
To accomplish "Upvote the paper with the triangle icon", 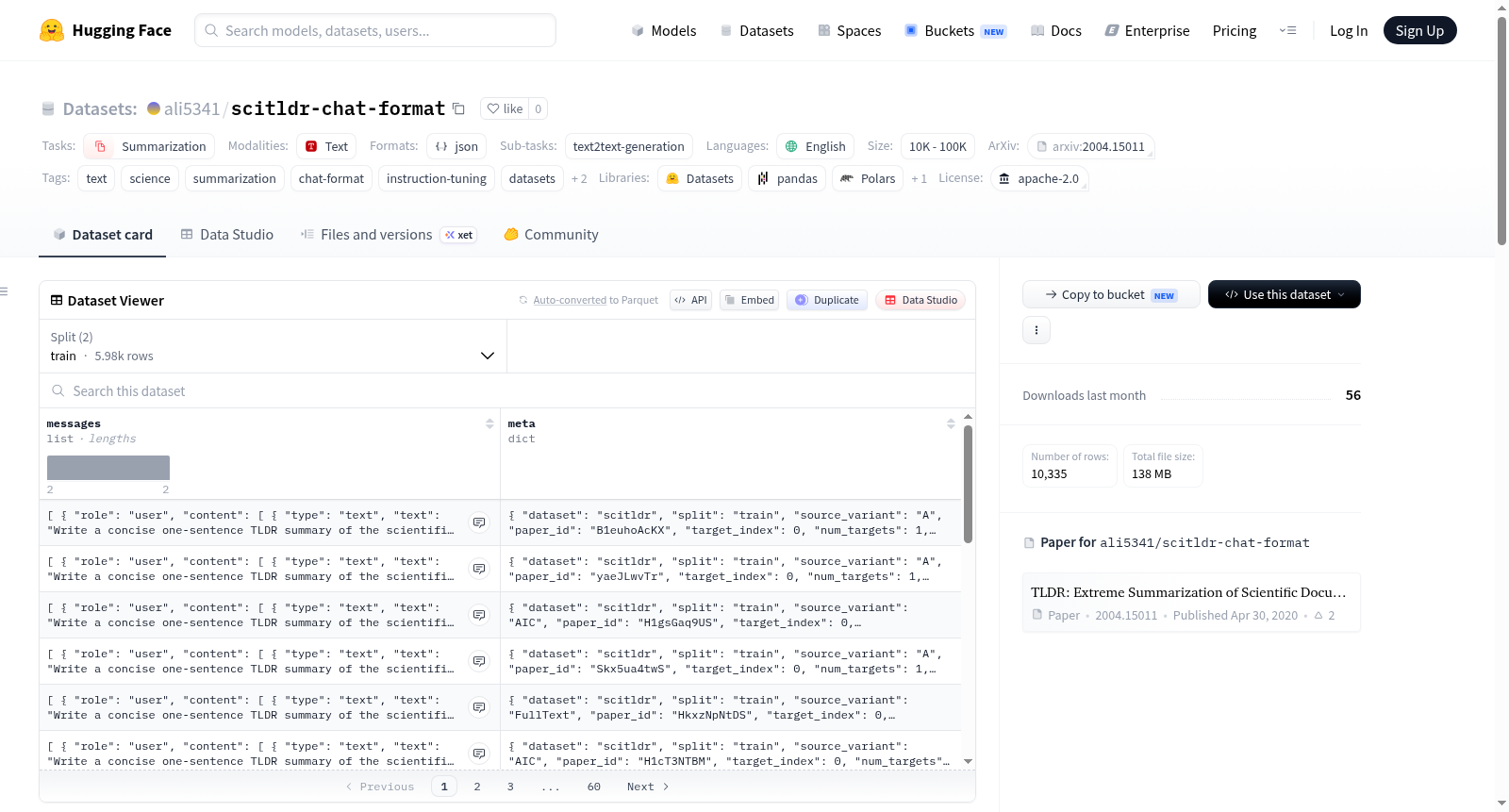I will click(x=1318, y=615).
